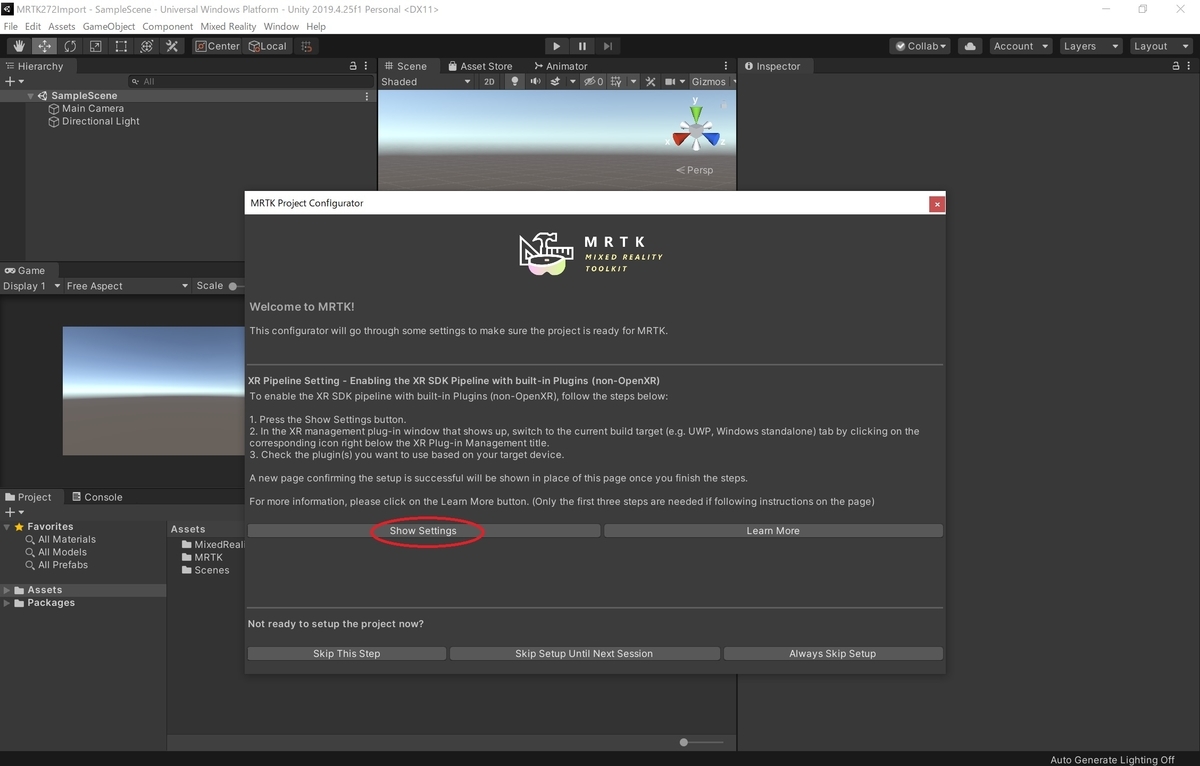Toggle grid snapping icon in toolbar
The width and height of the screenshot is (1200, 766).
pos(307,46)
